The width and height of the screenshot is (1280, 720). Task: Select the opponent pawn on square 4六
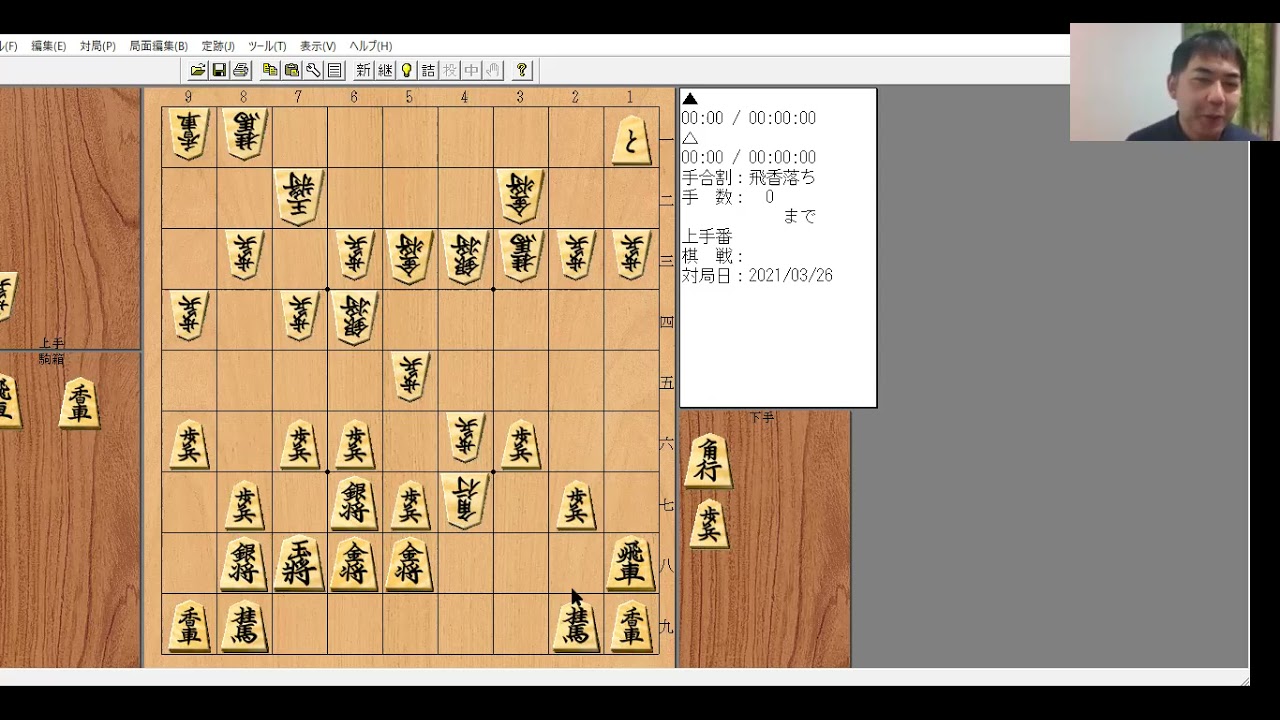(x=464, y=440)
